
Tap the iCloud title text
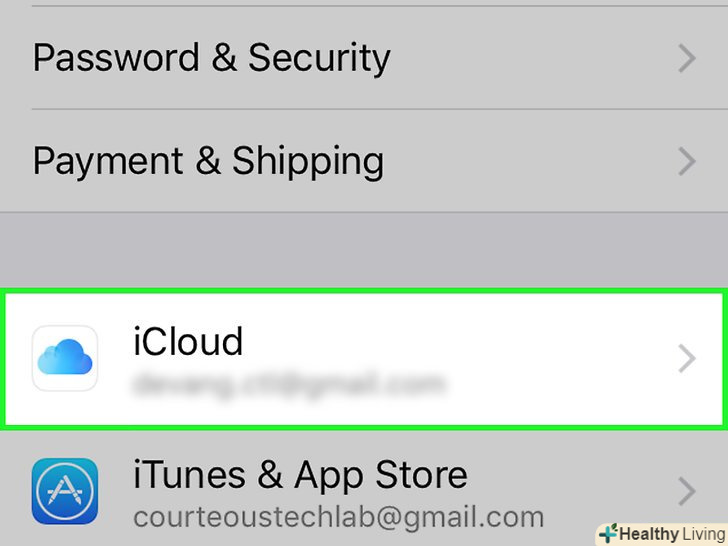point(188,342)
